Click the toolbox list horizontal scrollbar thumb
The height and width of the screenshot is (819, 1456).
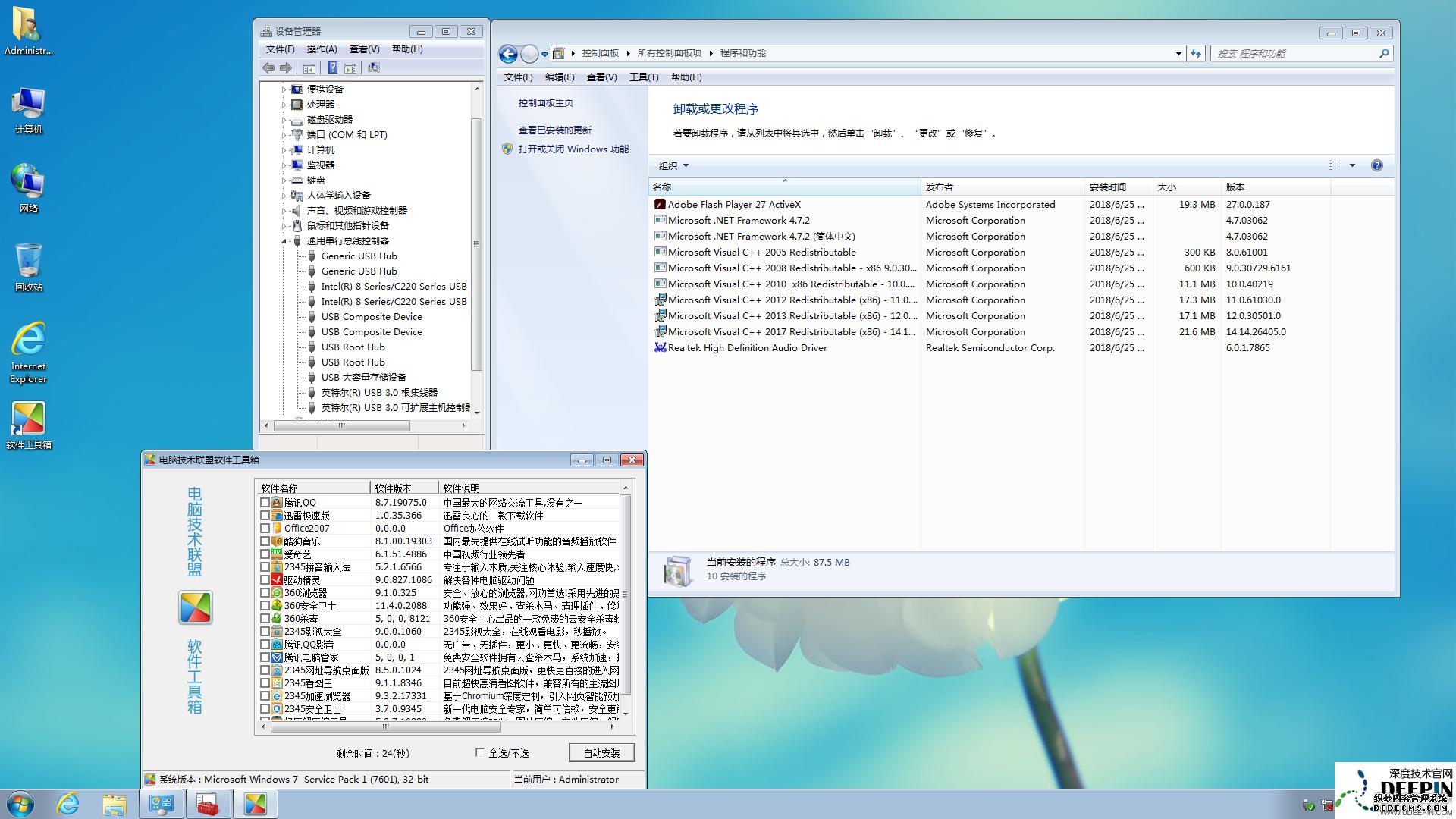pos(385,726)
